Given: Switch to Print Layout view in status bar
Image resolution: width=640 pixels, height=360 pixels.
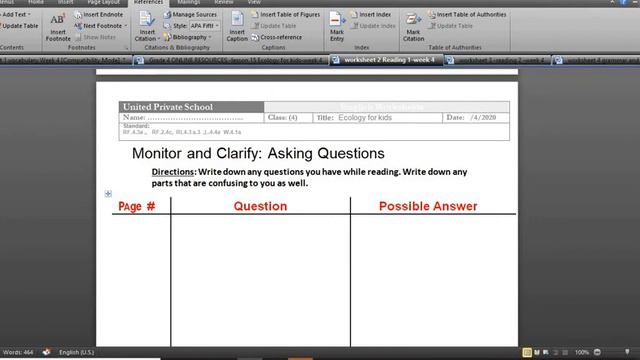Looking at the screenshot, I should pos(527,352).
